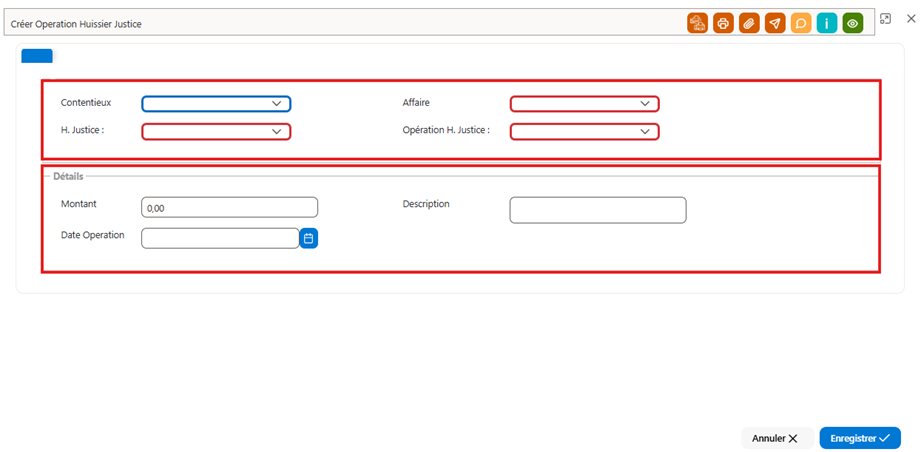Toggle the green eye visibility icon
The width and height of the screenshot is (921, 452).
pos(852,23)
